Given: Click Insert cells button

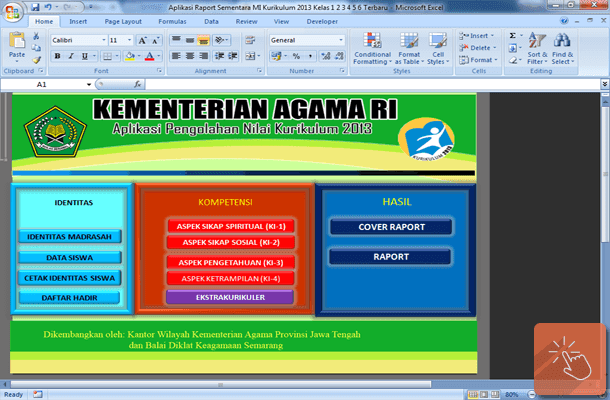Looking at the screenshot, I should [477, 36].
